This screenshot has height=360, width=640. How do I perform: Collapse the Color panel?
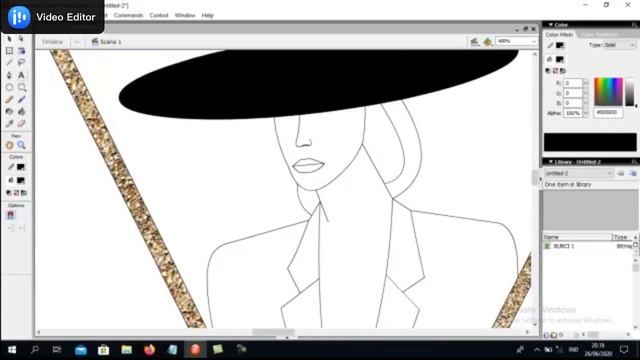(x=551, y=25)
